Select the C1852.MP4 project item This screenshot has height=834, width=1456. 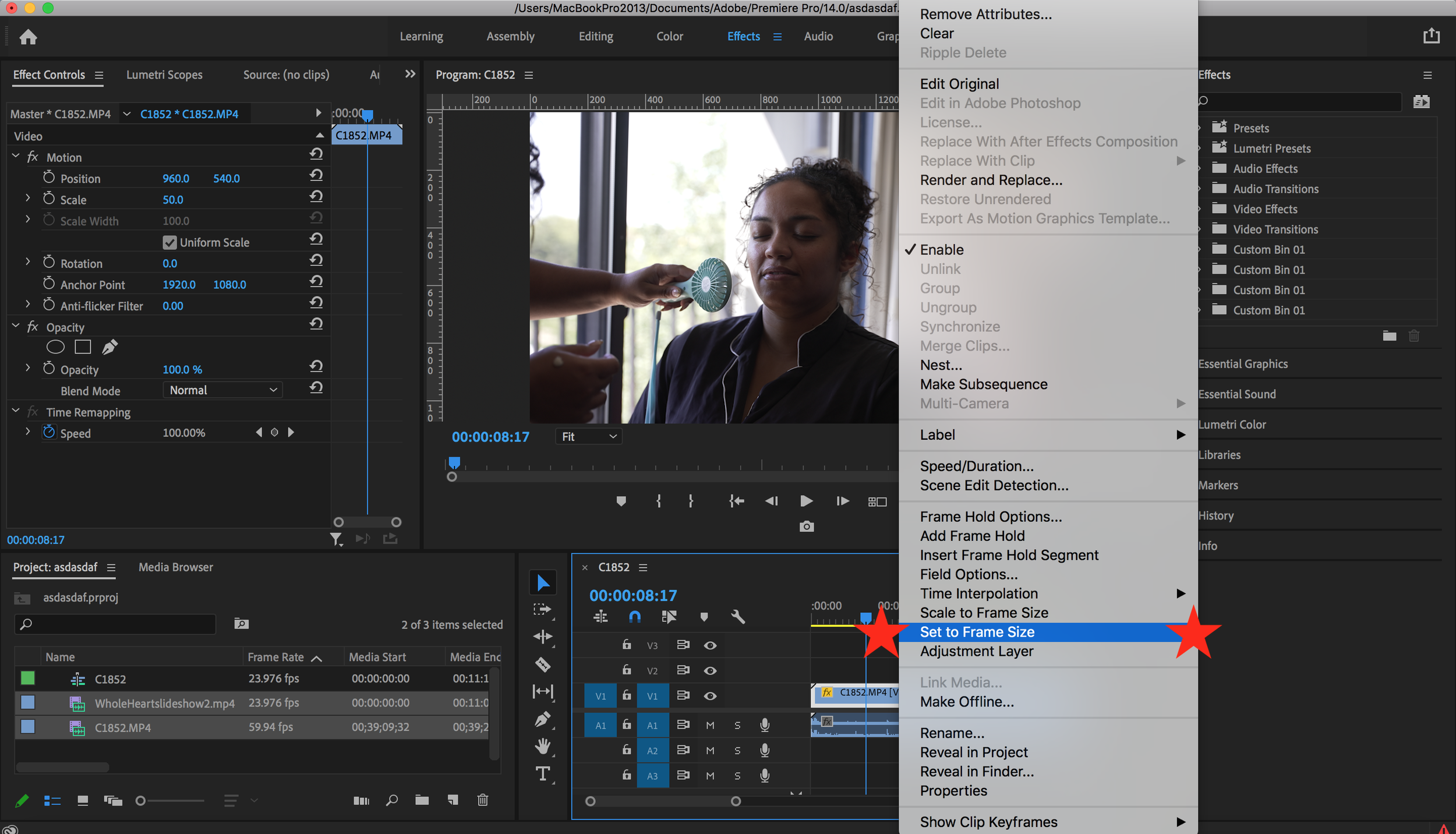(252, 727)
